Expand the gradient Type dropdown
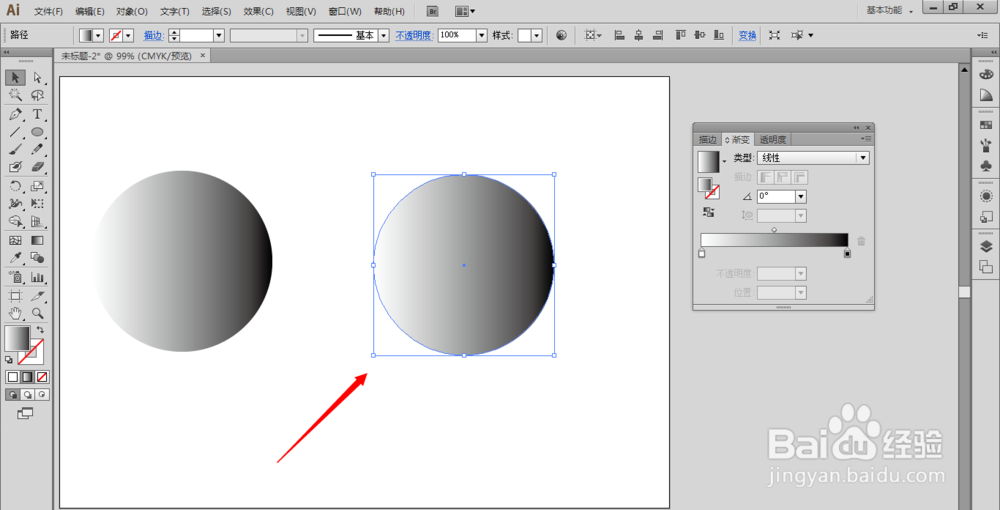Viewport: 1000px width, 510px height. 864,158
